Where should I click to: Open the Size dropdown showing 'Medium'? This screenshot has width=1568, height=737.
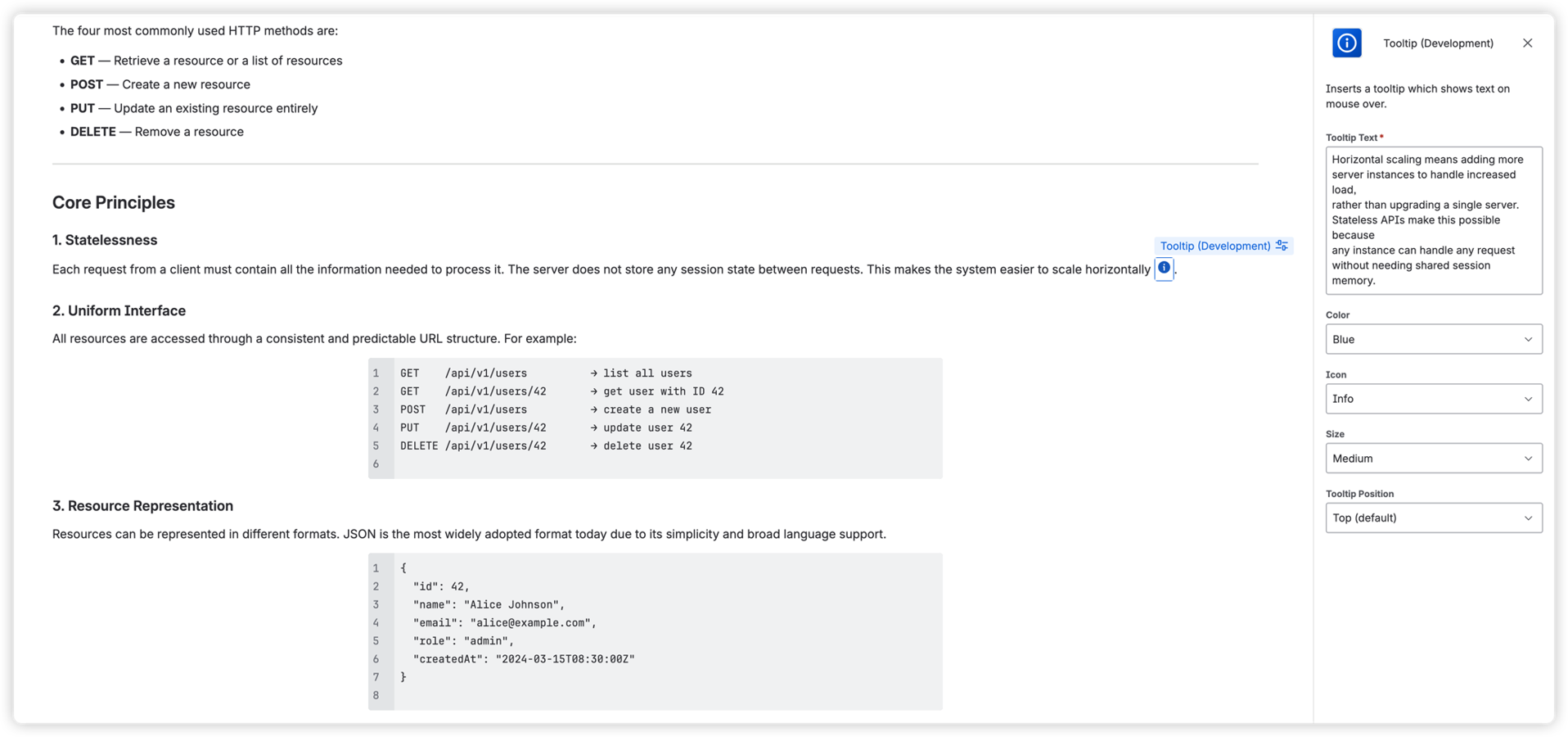(x=1433, y=458)
